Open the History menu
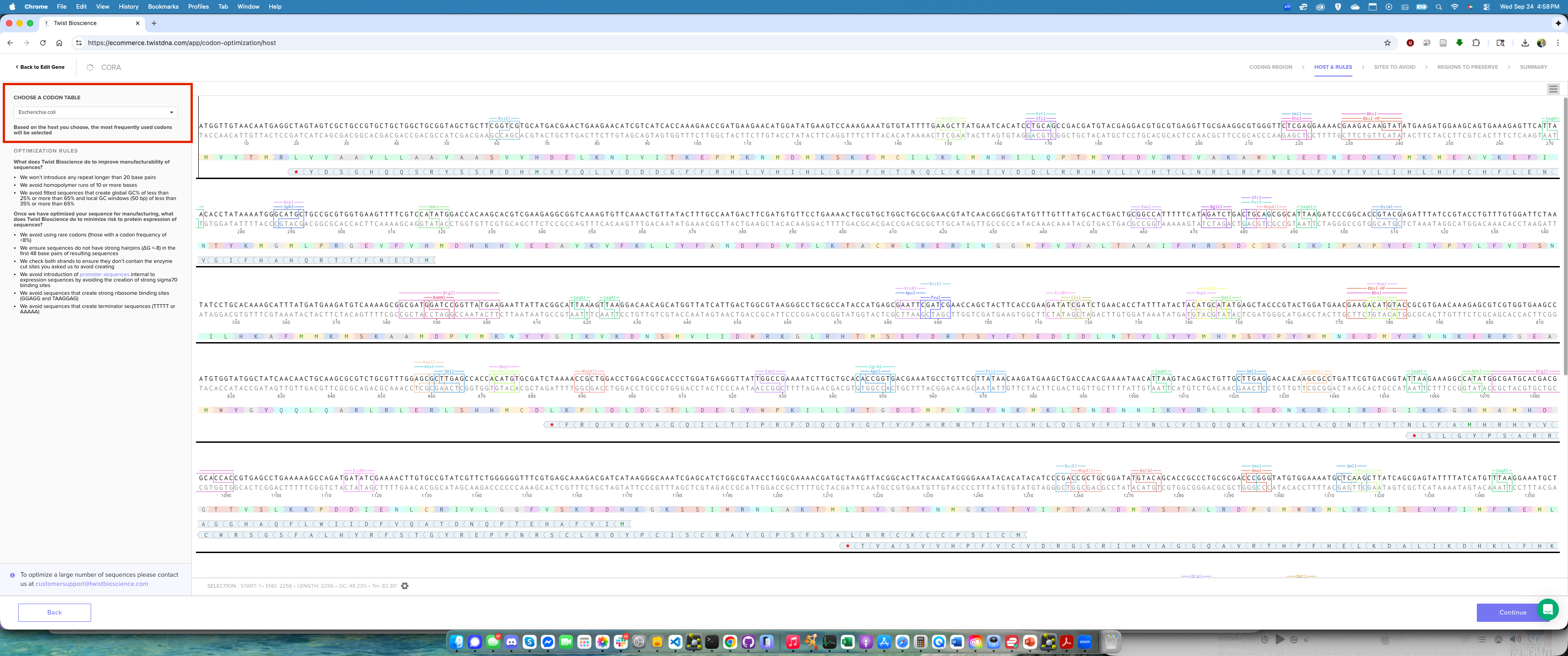This screenshot has width=1568, height=656. coord(129,7)
